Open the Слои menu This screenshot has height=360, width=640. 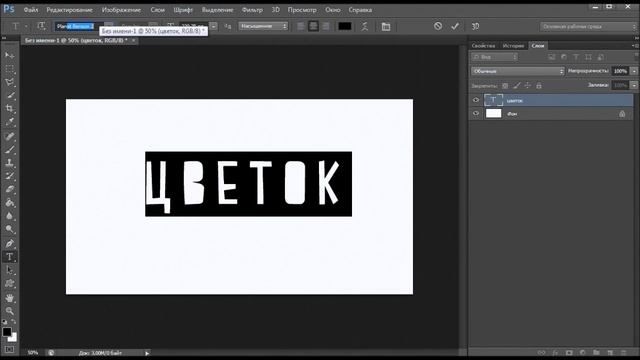(157, 10)
